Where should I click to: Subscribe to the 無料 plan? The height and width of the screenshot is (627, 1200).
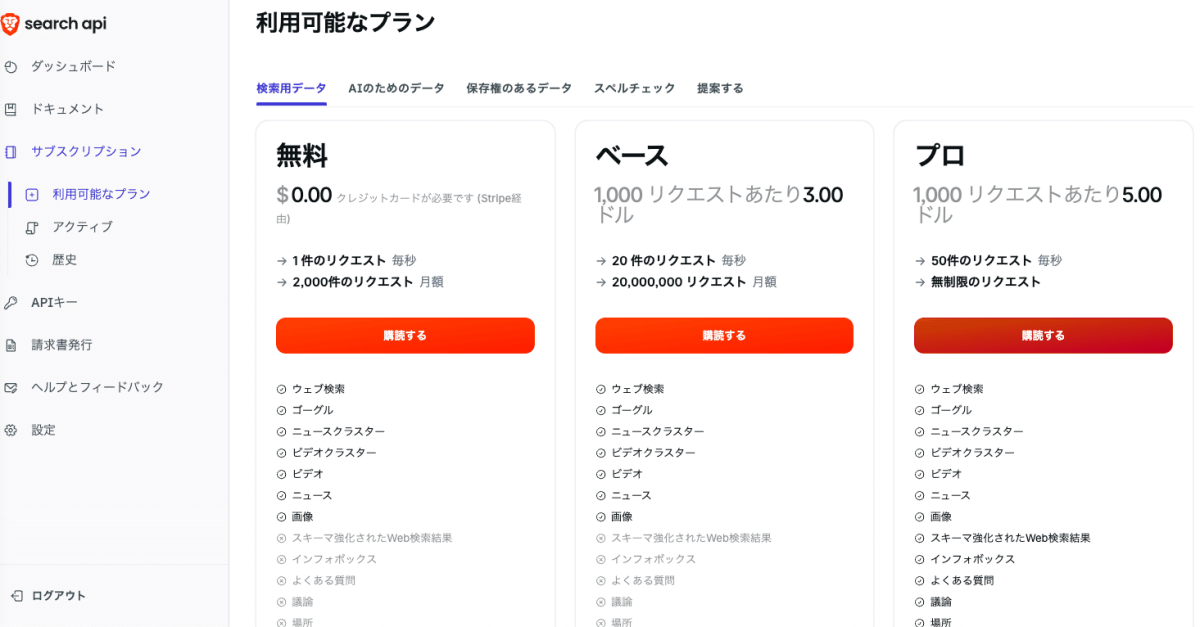(x=405, y=336)
